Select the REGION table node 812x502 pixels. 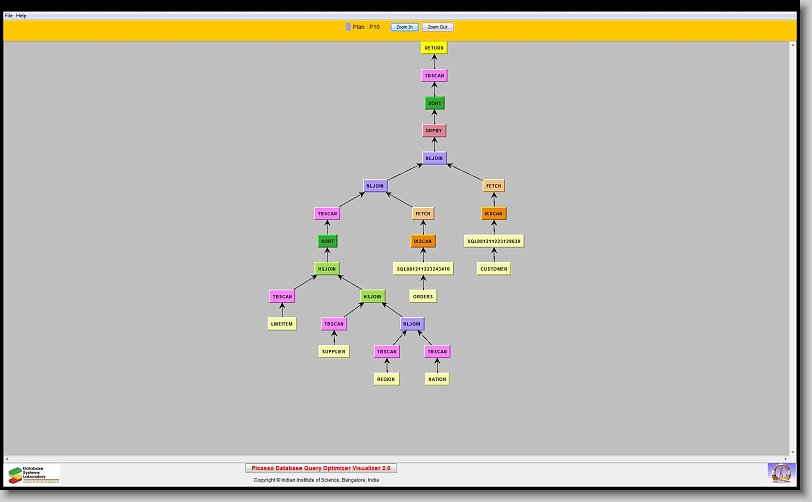(x=386, y=379)
